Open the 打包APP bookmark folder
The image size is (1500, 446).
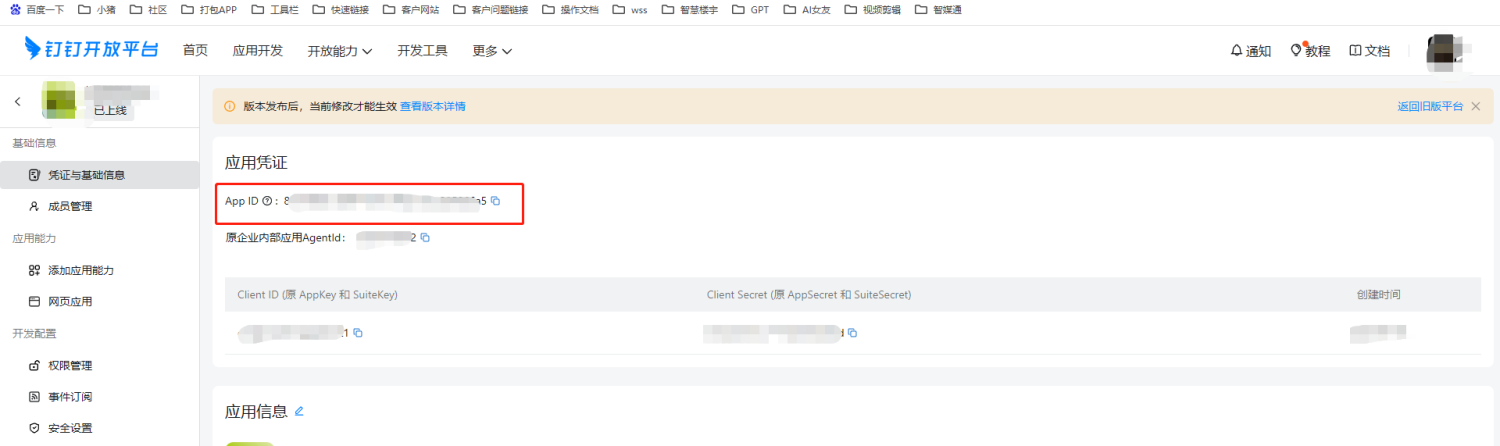209,10
